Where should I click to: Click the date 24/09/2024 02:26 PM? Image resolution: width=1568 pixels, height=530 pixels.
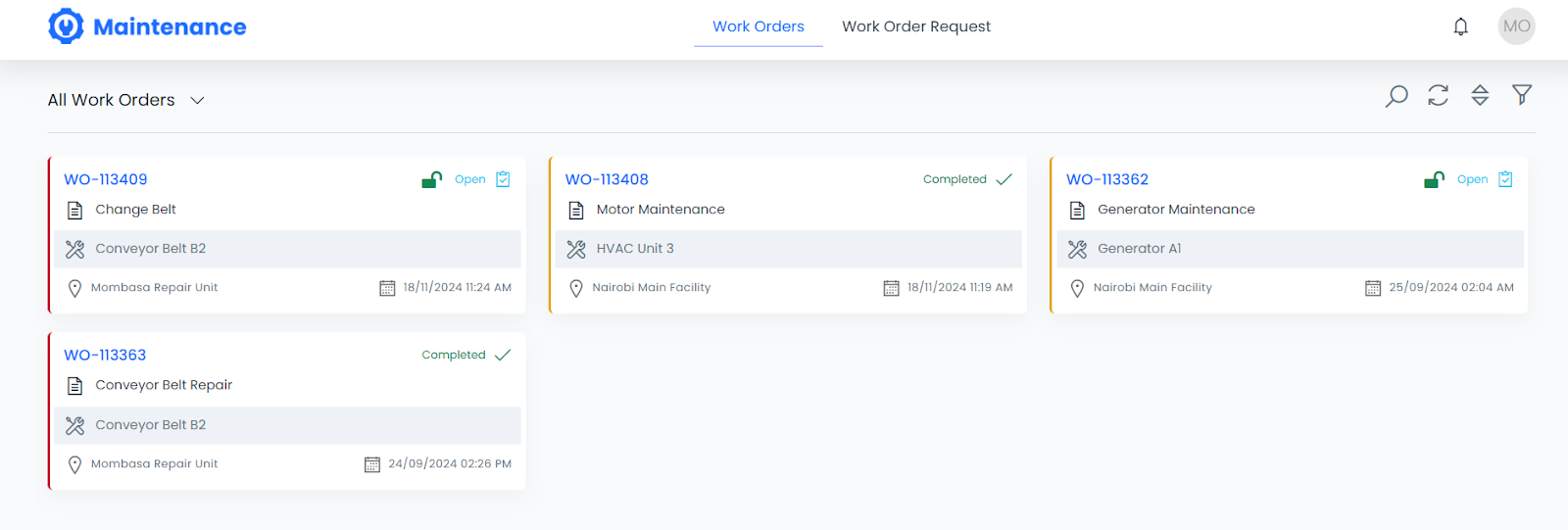450,464
